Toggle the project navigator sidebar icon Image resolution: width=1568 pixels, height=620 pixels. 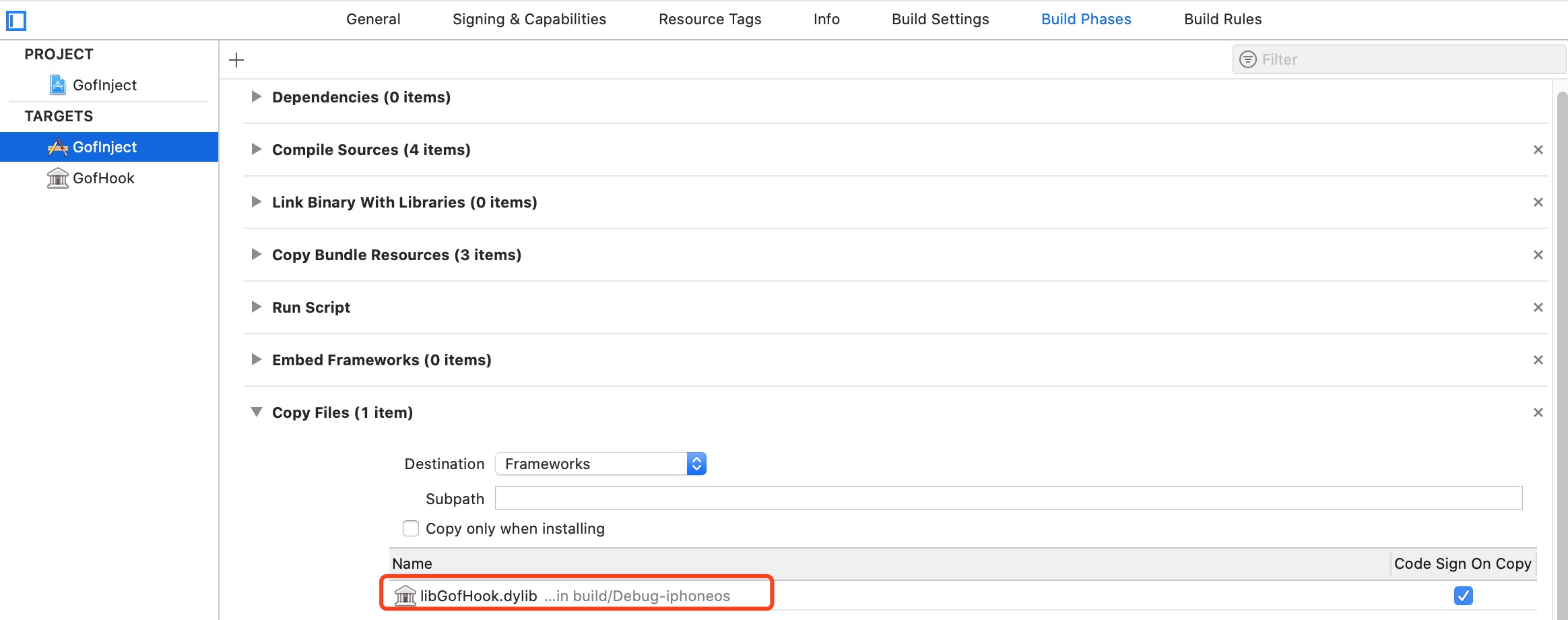pyautogui.click(x=16, y=21)
